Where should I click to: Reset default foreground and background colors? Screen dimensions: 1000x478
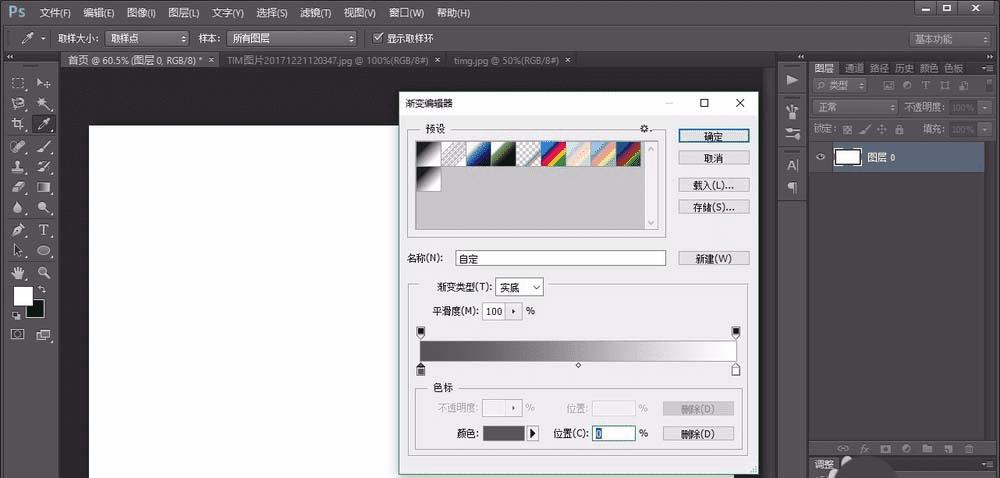point(16,315)
